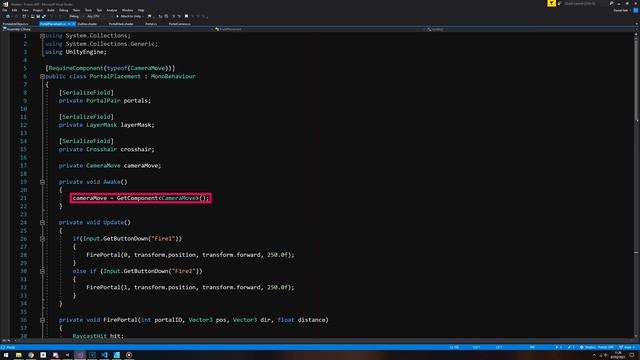This screenshot has height=360, width=640.
Task: Click the text 'private PortalPair portals;'
Action: tap(104, 100)
